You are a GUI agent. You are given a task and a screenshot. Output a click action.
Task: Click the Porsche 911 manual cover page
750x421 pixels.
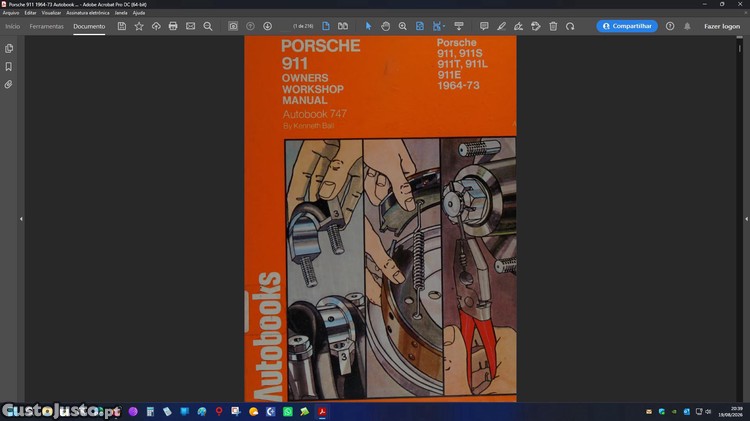pyautogui.click(x=380, y=219)
